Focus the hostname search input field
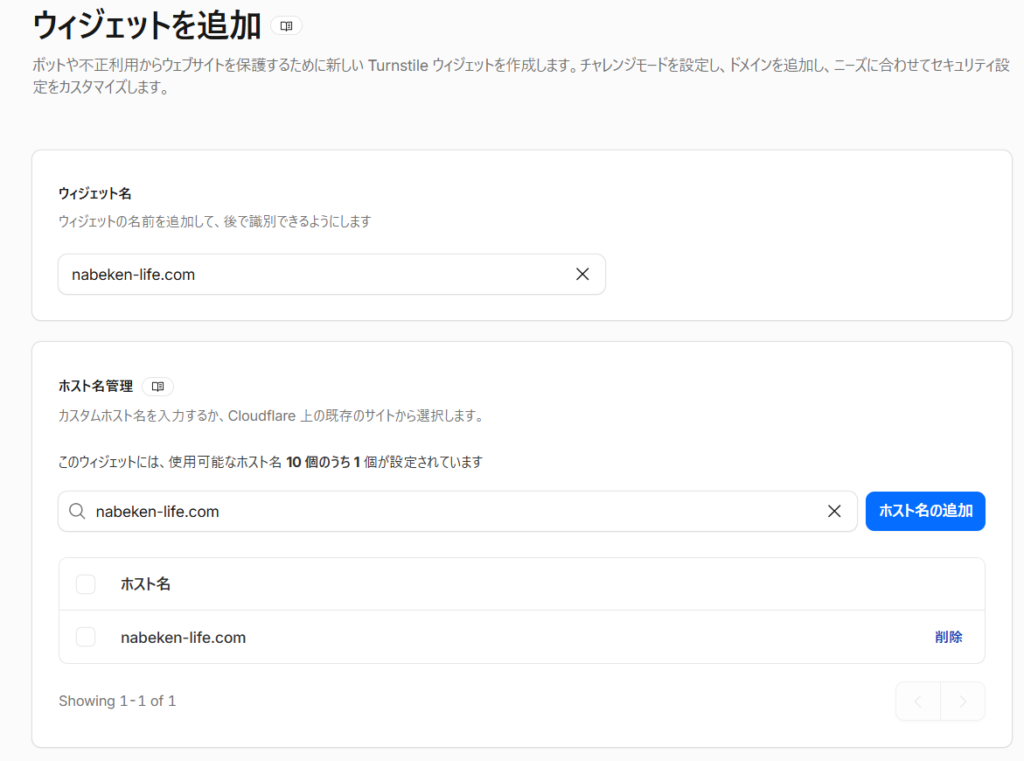 [x=457, y=511]
